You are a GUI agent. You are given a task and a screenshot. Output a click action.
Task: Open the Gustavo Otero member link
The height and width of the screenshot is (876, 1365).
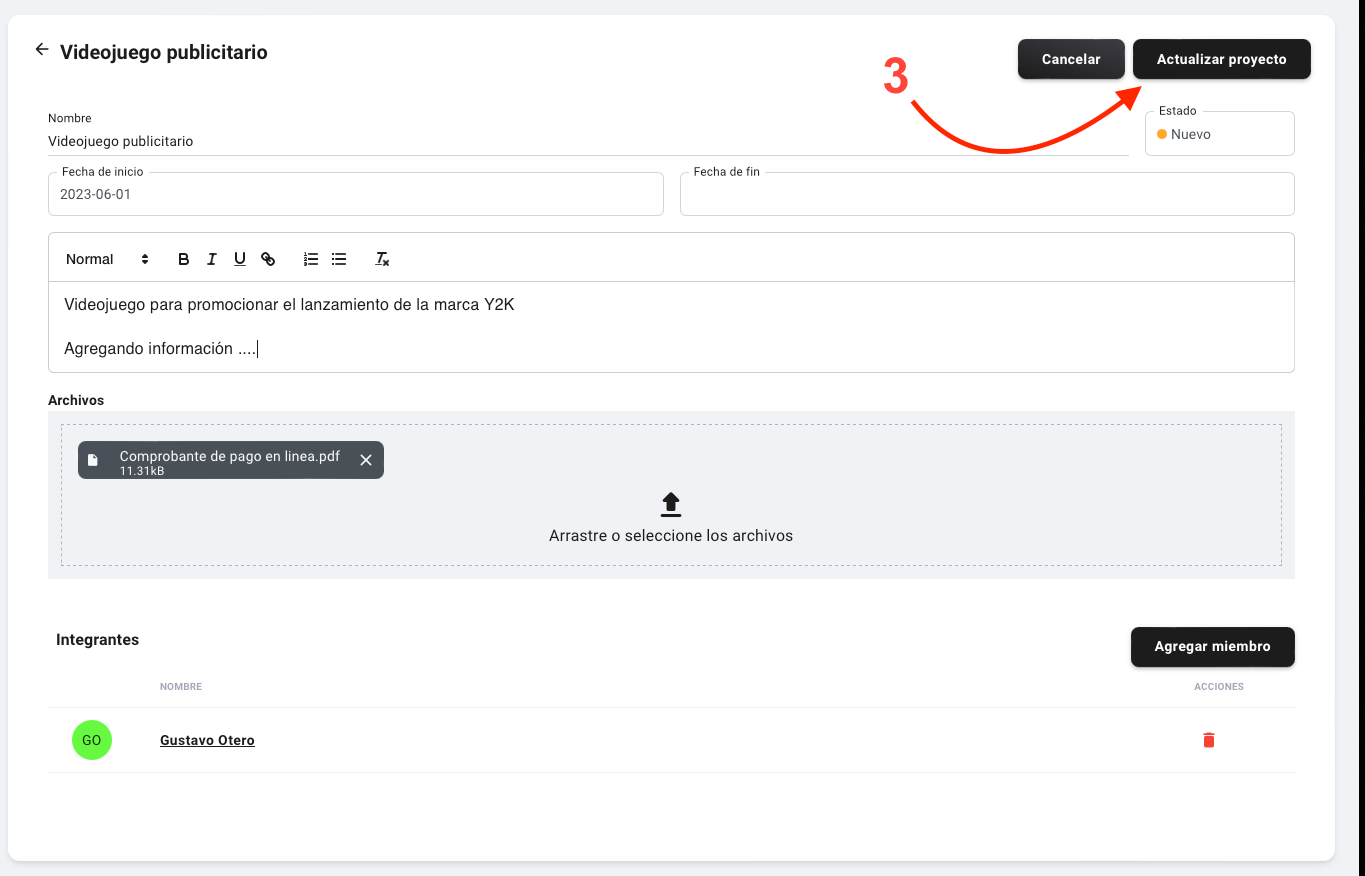(207, 740)
